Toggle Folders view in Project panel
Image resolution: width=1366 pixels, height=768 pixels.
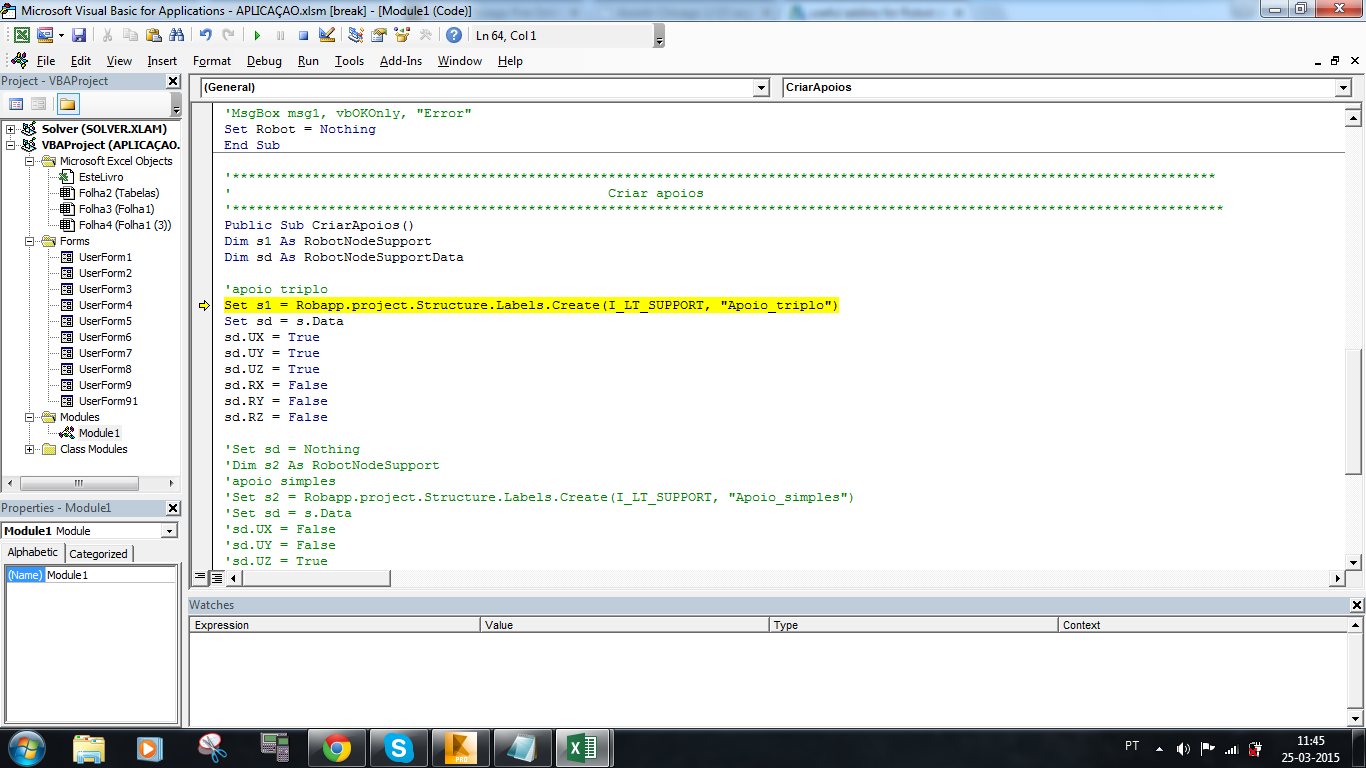pos(68,104)
